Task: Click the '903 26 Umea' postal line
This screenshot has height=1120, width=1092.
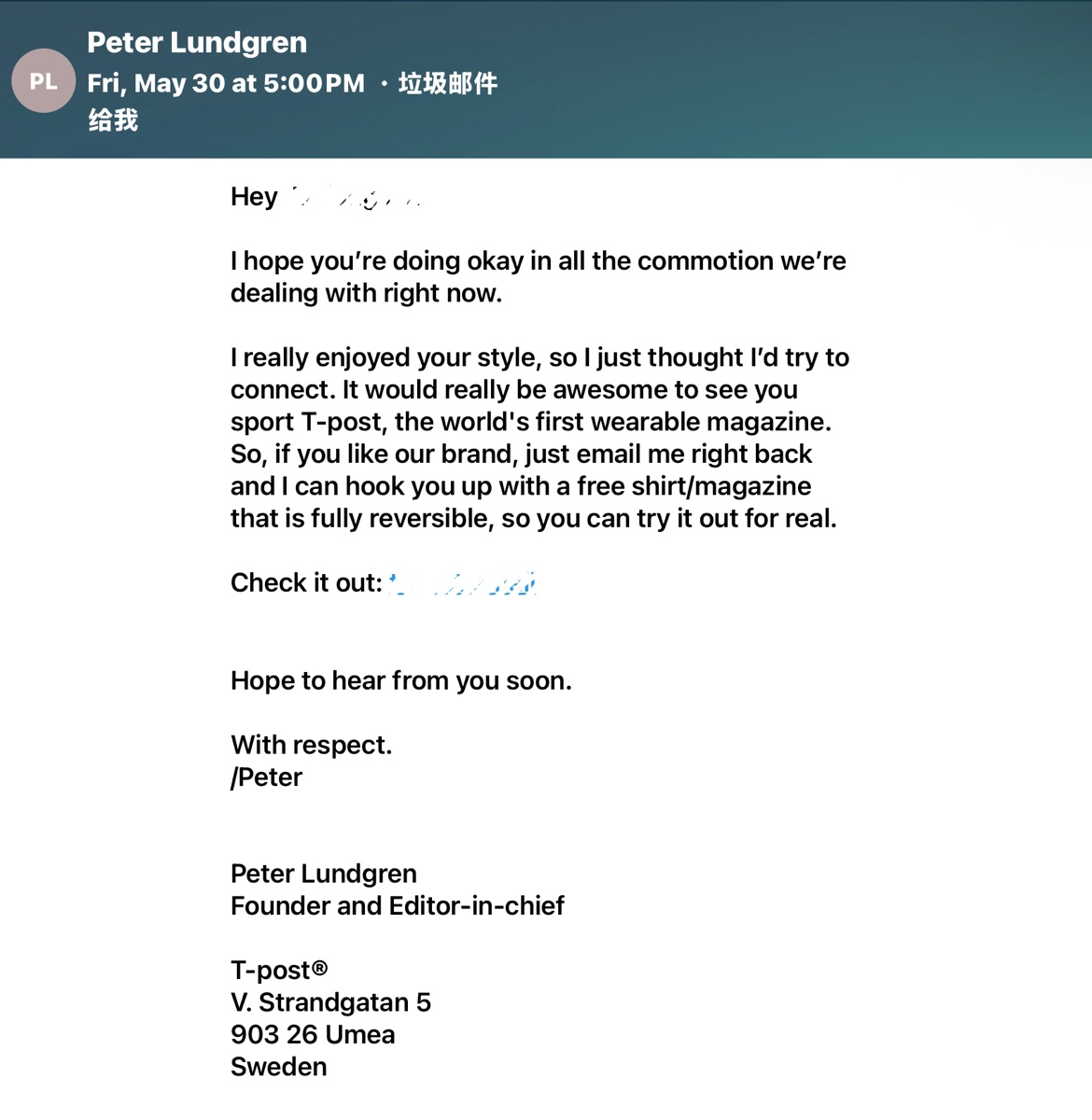Action: 313,1034
